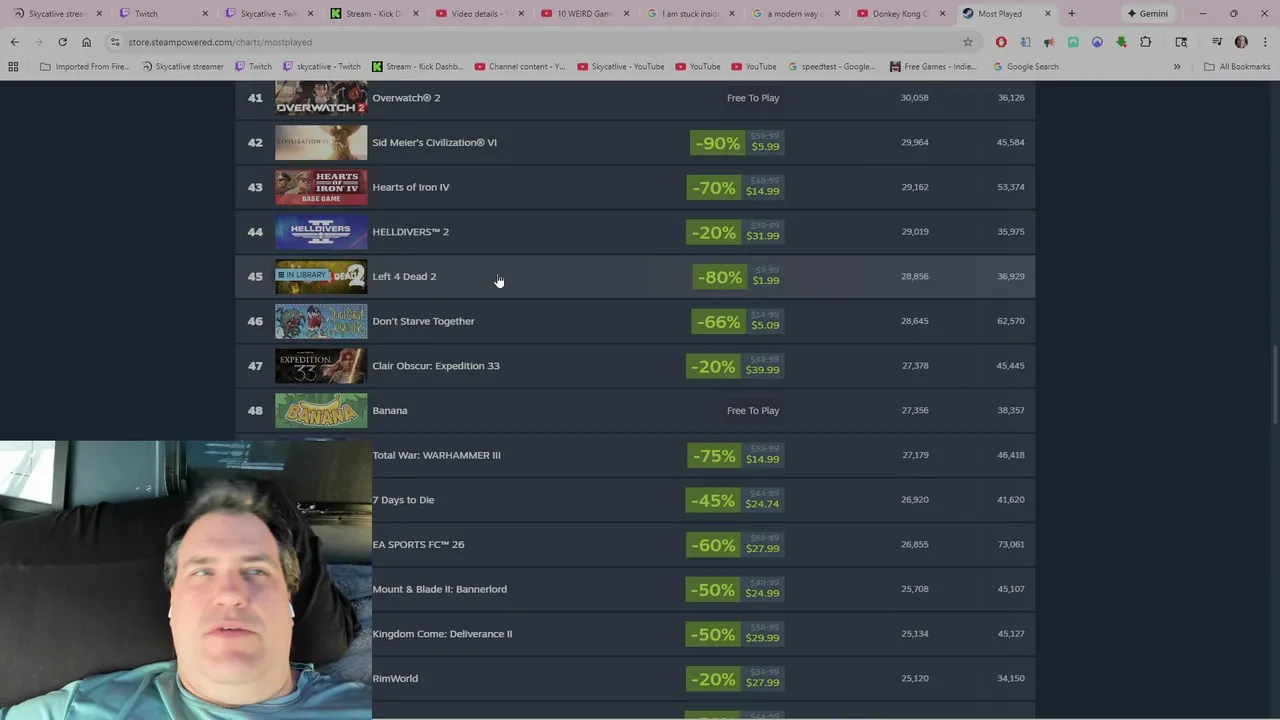
Task: Click the 62,570 peak players value
Action: click(x=1010, y=321)
